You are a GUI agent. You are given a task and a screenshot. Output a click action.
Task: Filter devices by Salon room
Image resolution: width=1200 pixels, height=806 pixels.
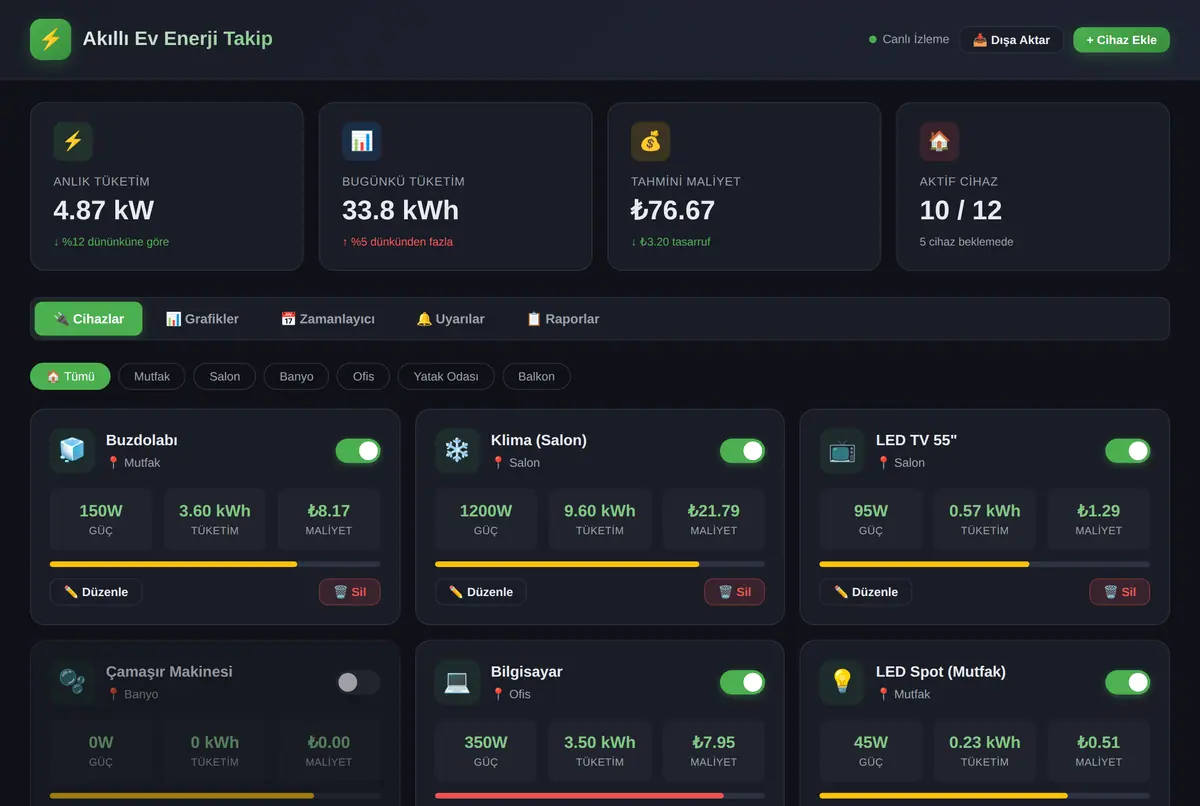(x=225, y=376)
